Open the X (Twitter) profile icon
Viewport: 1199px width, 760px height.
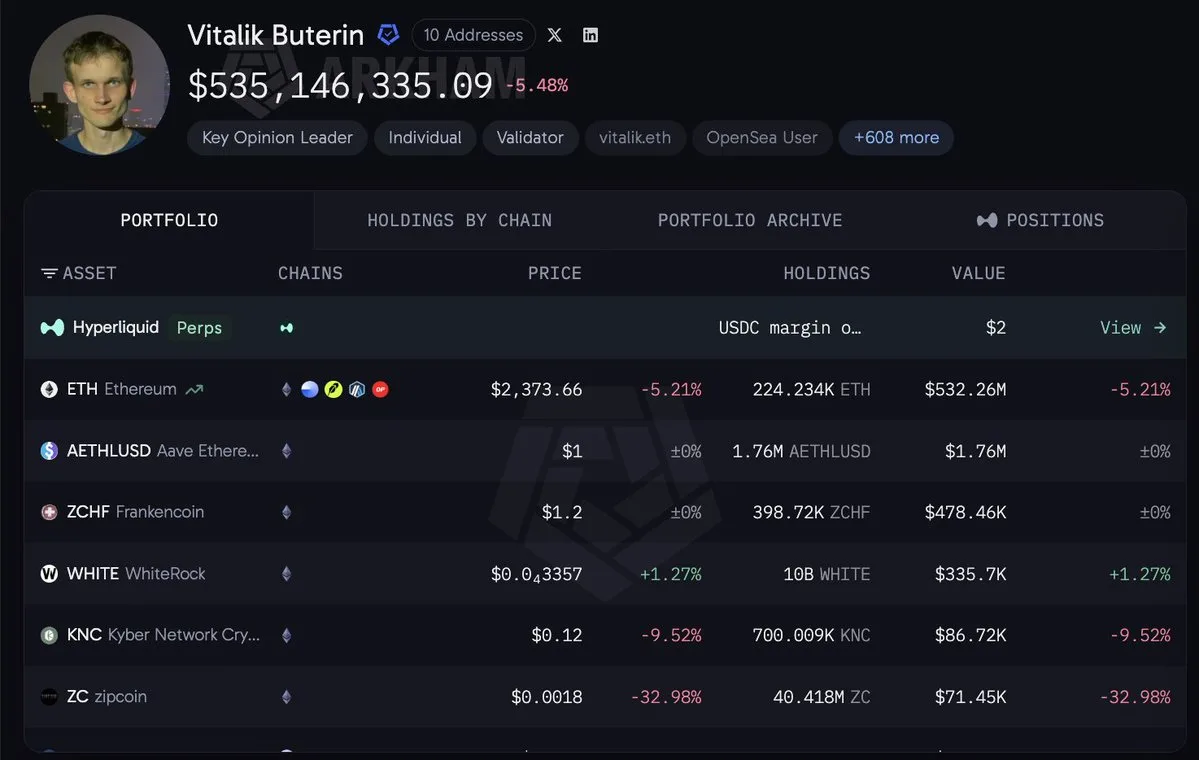554,35
